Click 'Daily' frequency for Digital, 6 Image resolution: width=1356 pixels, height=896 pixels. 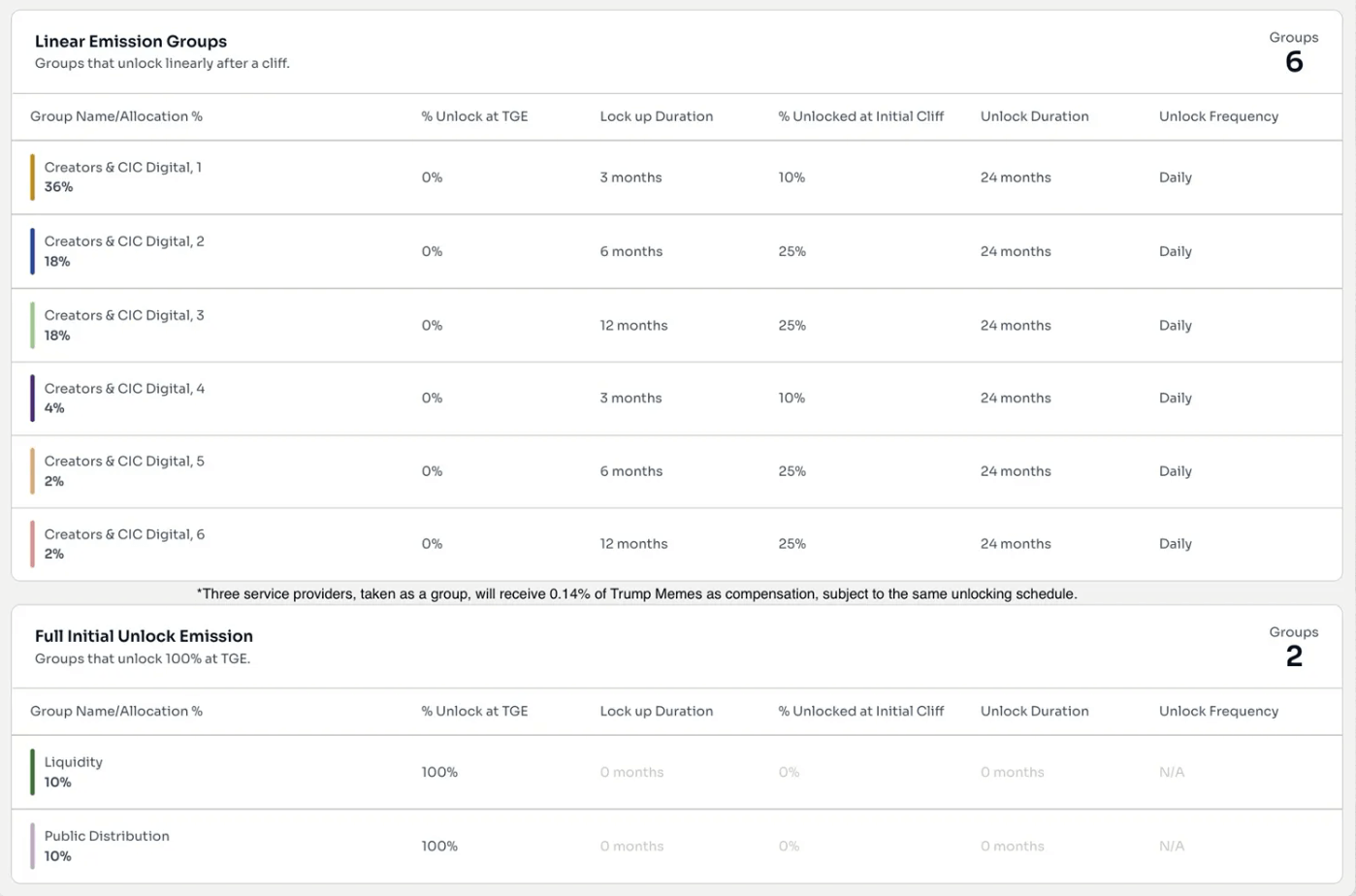(x=1176, y=544)
